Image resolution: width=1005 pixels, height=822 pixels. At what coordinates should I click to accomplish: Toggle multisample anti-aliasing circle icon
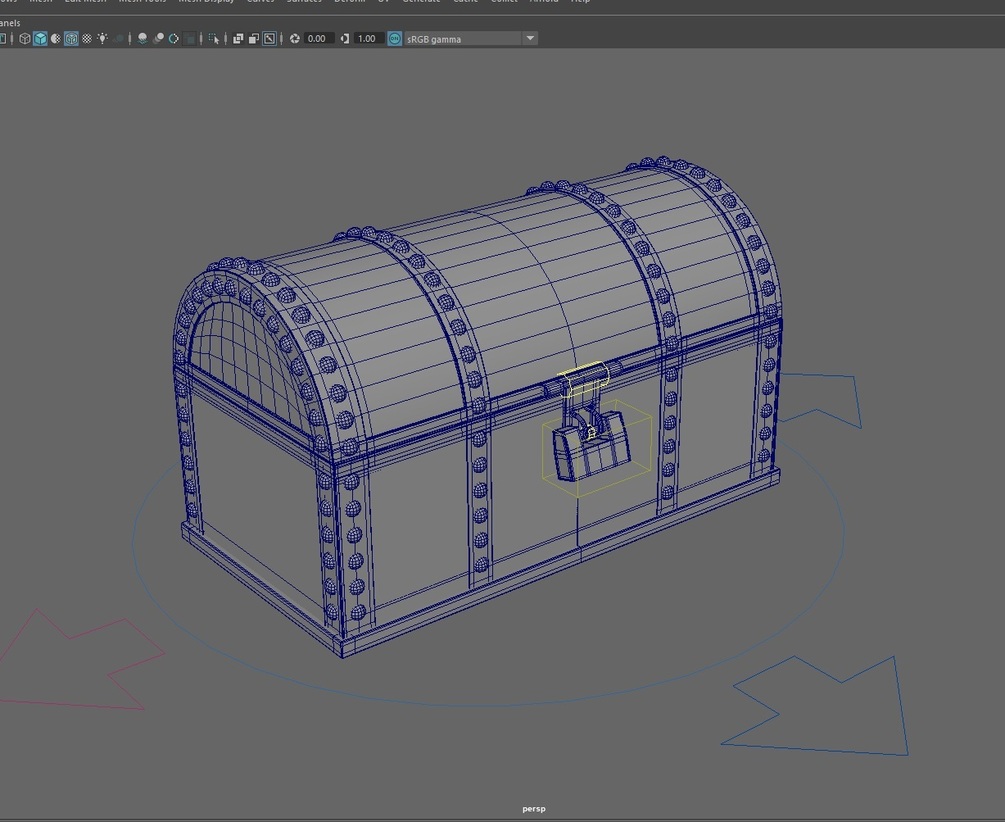174,38
